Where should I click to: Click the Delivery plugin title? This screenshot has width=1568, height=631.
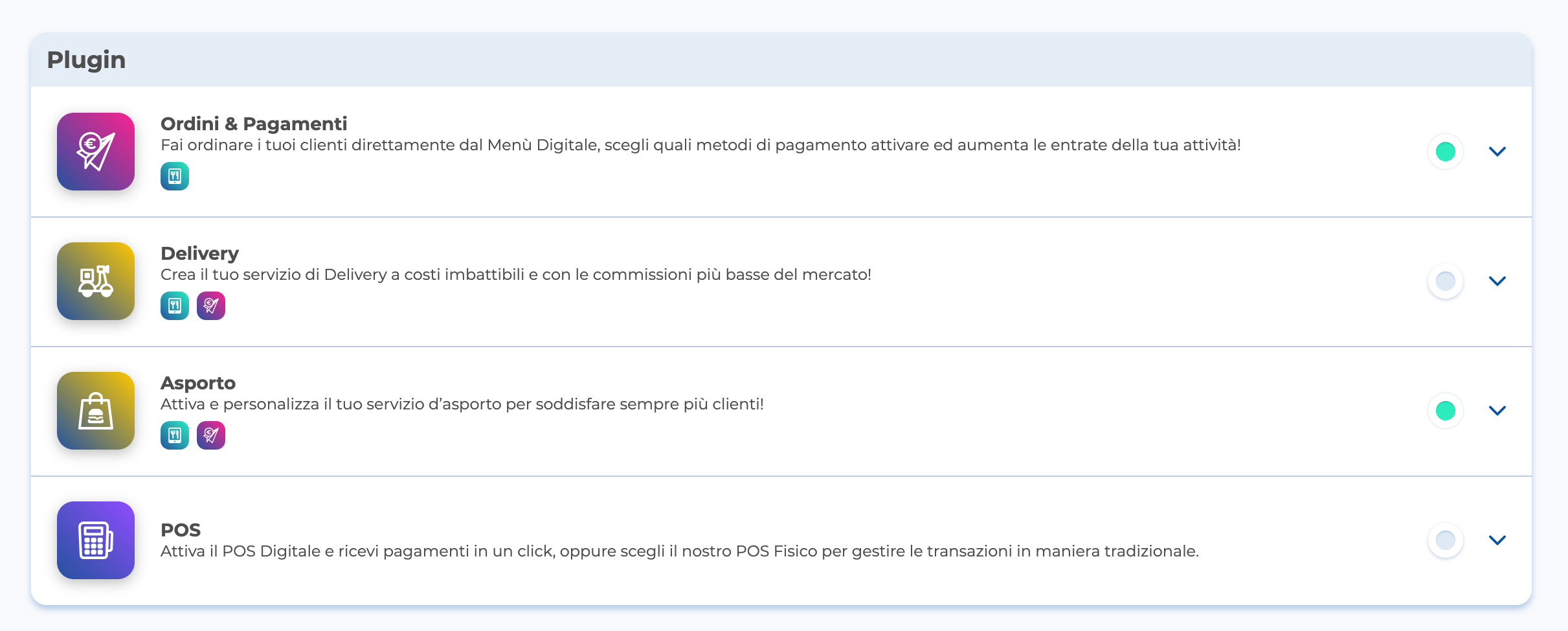tap(199, 253)
